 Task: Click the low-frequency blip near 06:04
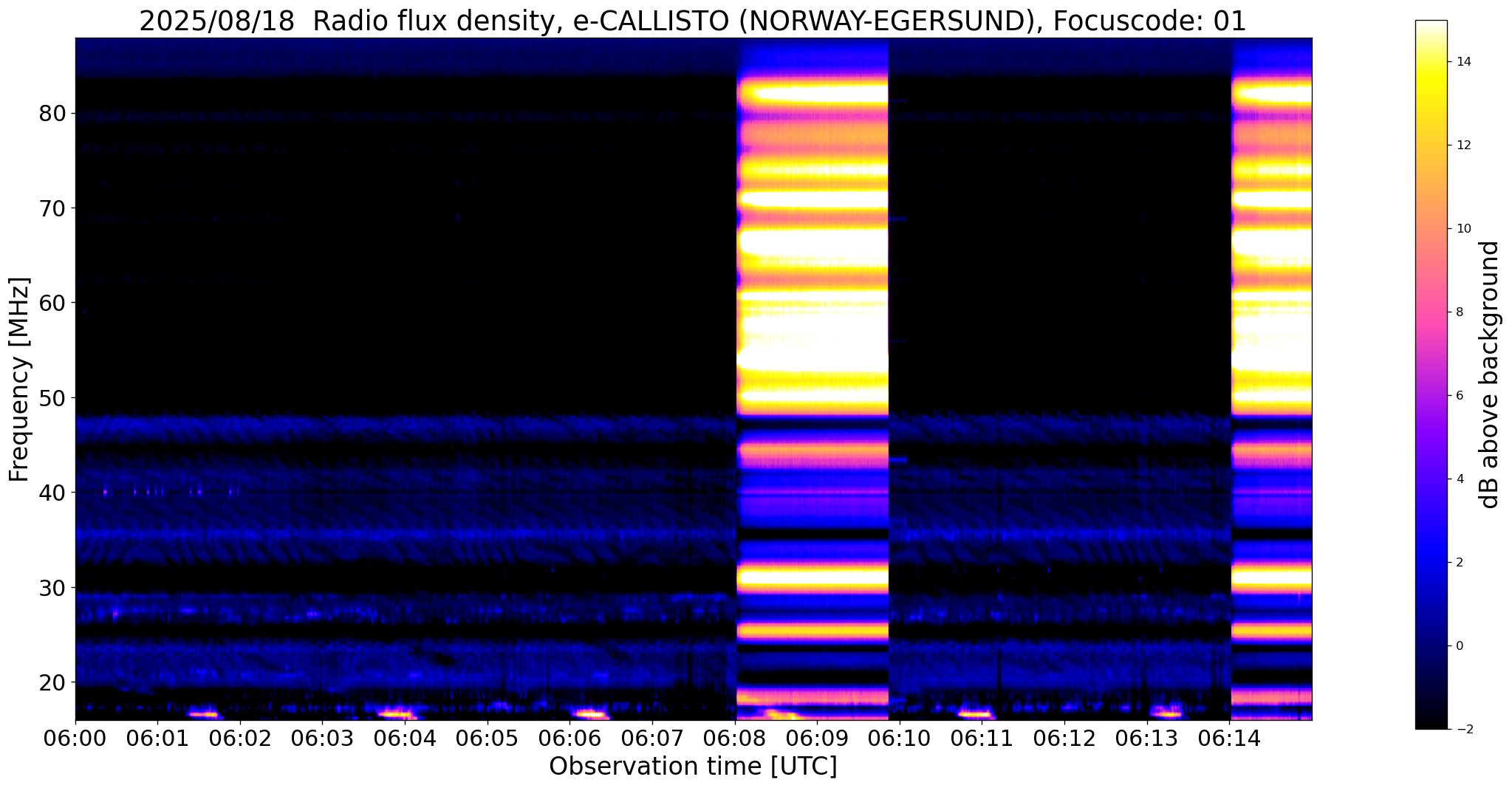click(397, 713)
